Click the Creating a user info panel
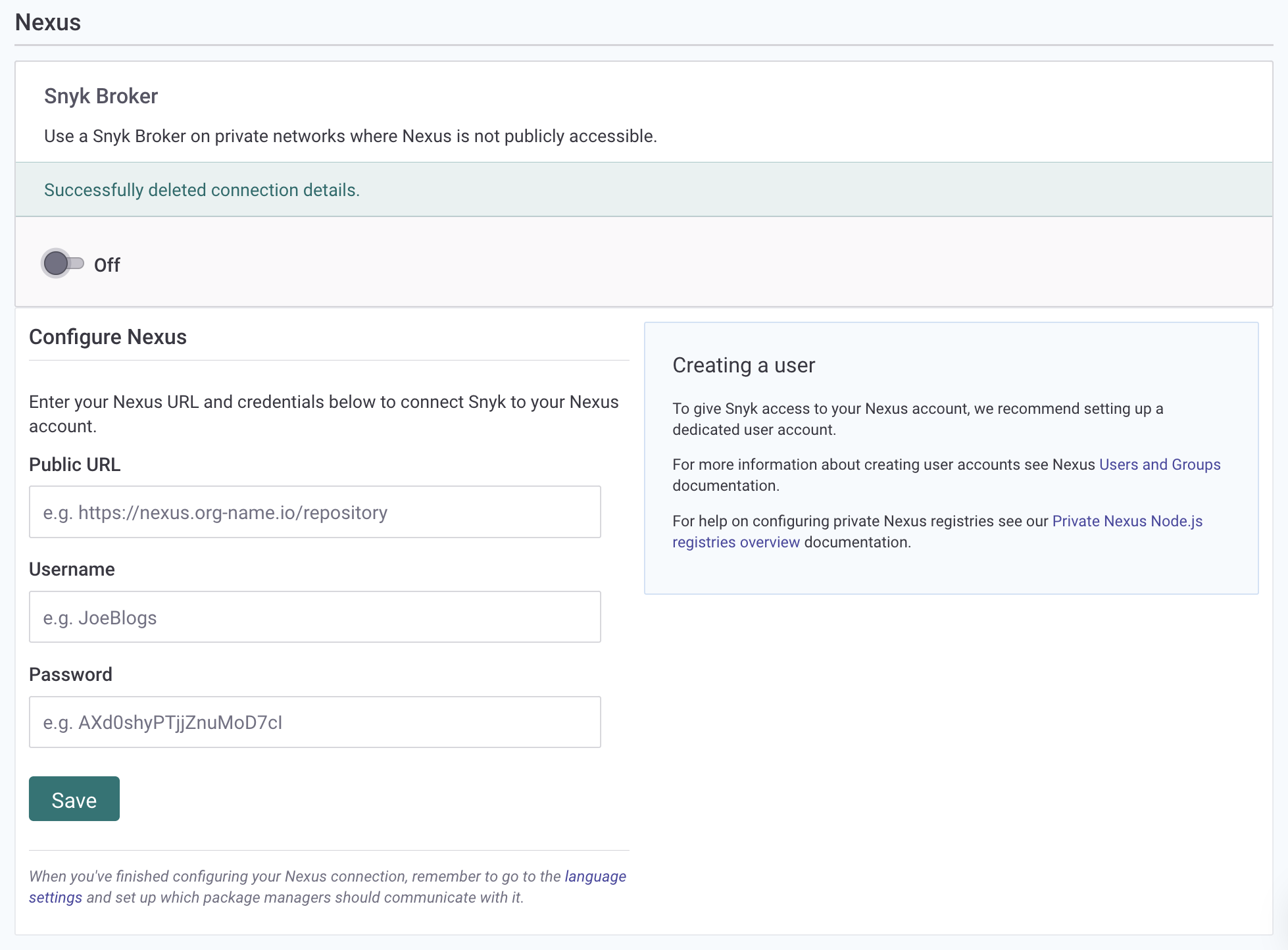The image size is (1288, 950). (x=743, y=364)
